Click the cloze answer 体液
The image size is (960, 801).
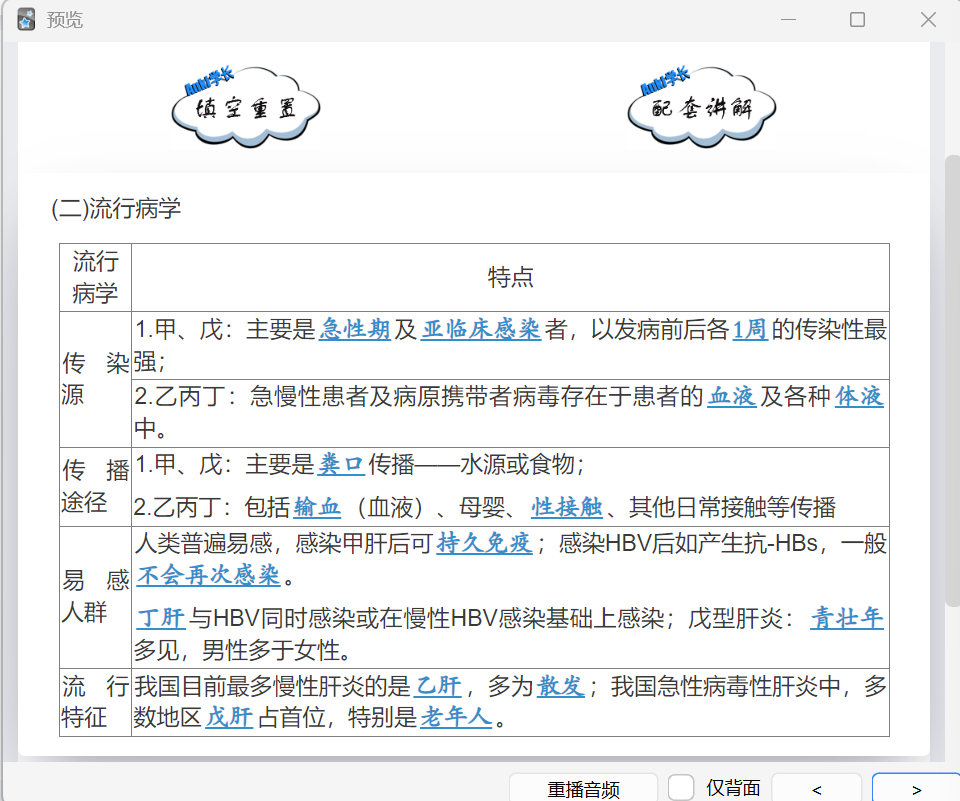point(860,396)
